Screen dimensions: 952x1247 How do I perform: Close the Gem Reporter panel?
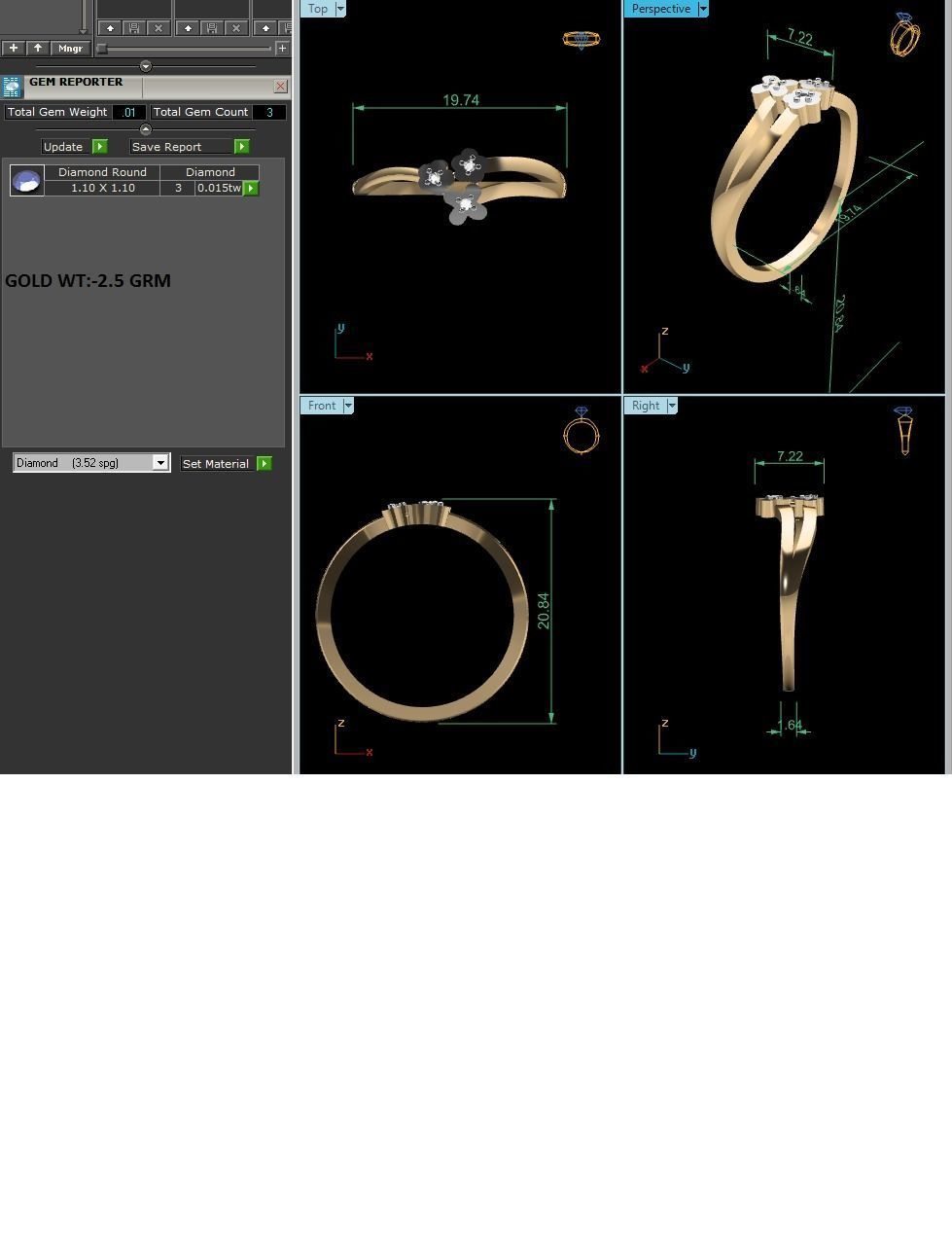pyautogui.click(x=280, y=87)
